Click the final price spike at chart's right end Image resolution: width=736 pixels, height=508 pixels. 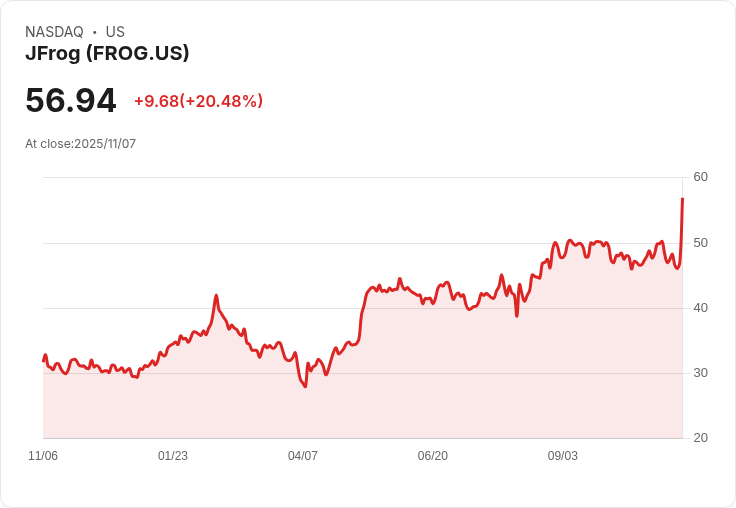tap(682, 200)
